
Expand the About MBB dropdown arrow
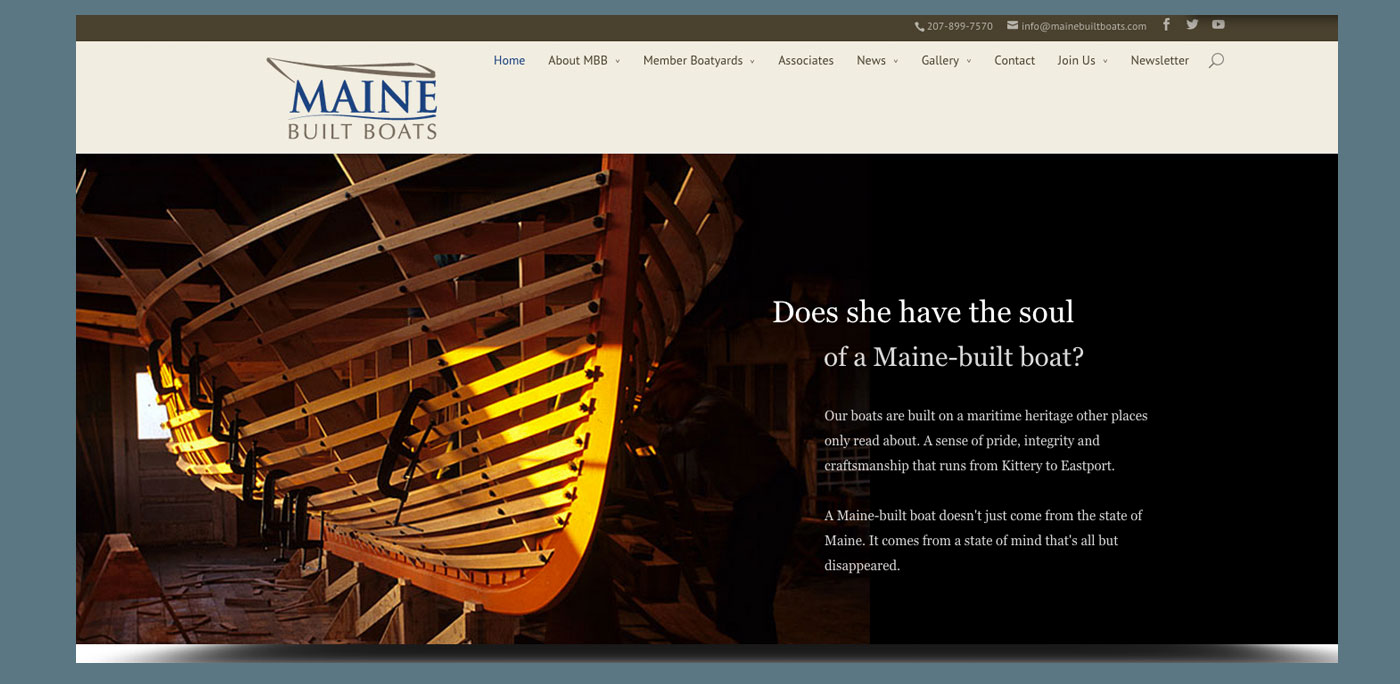tap(617, 62)
